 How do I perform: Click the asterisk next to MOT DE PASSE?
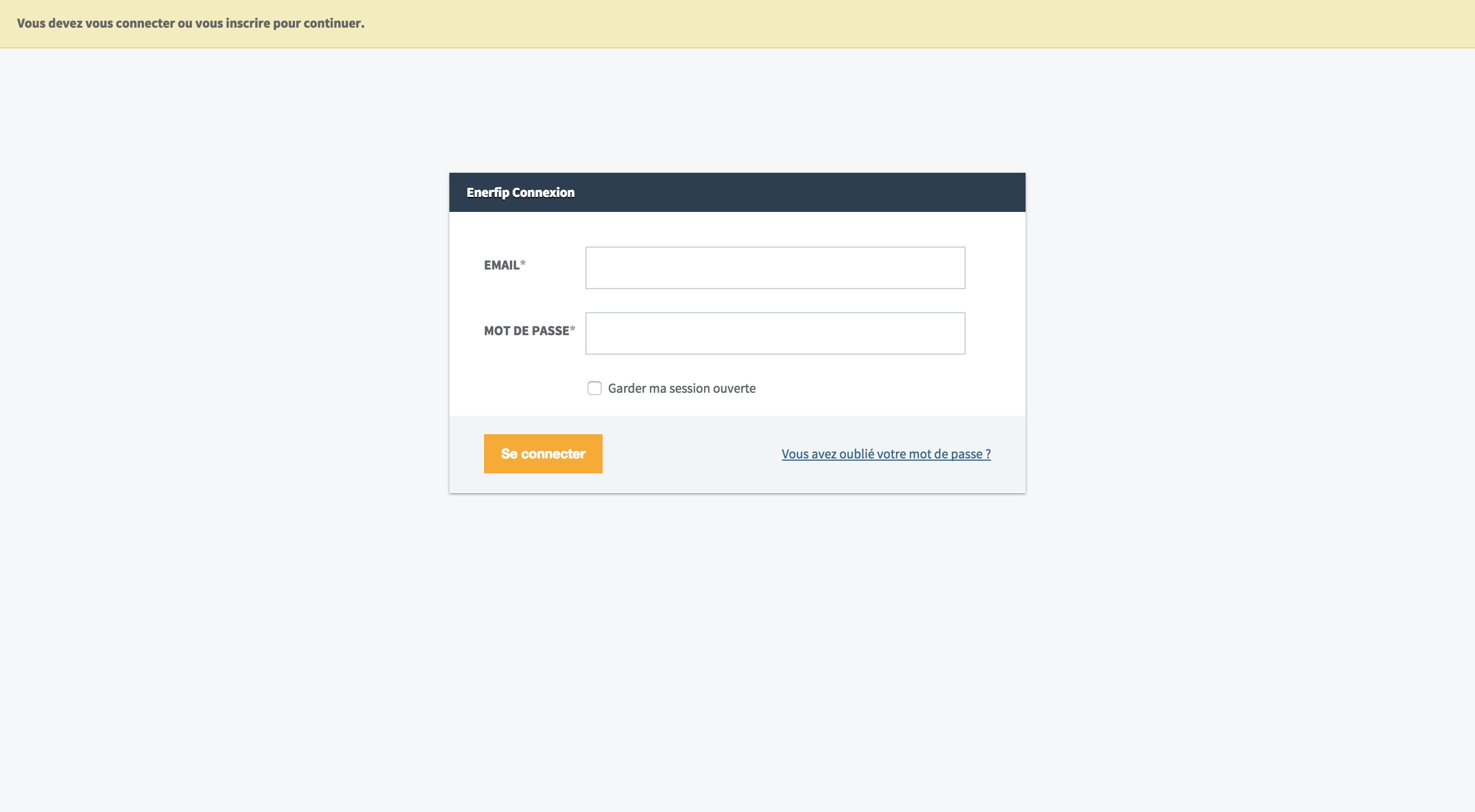point(572,329)
